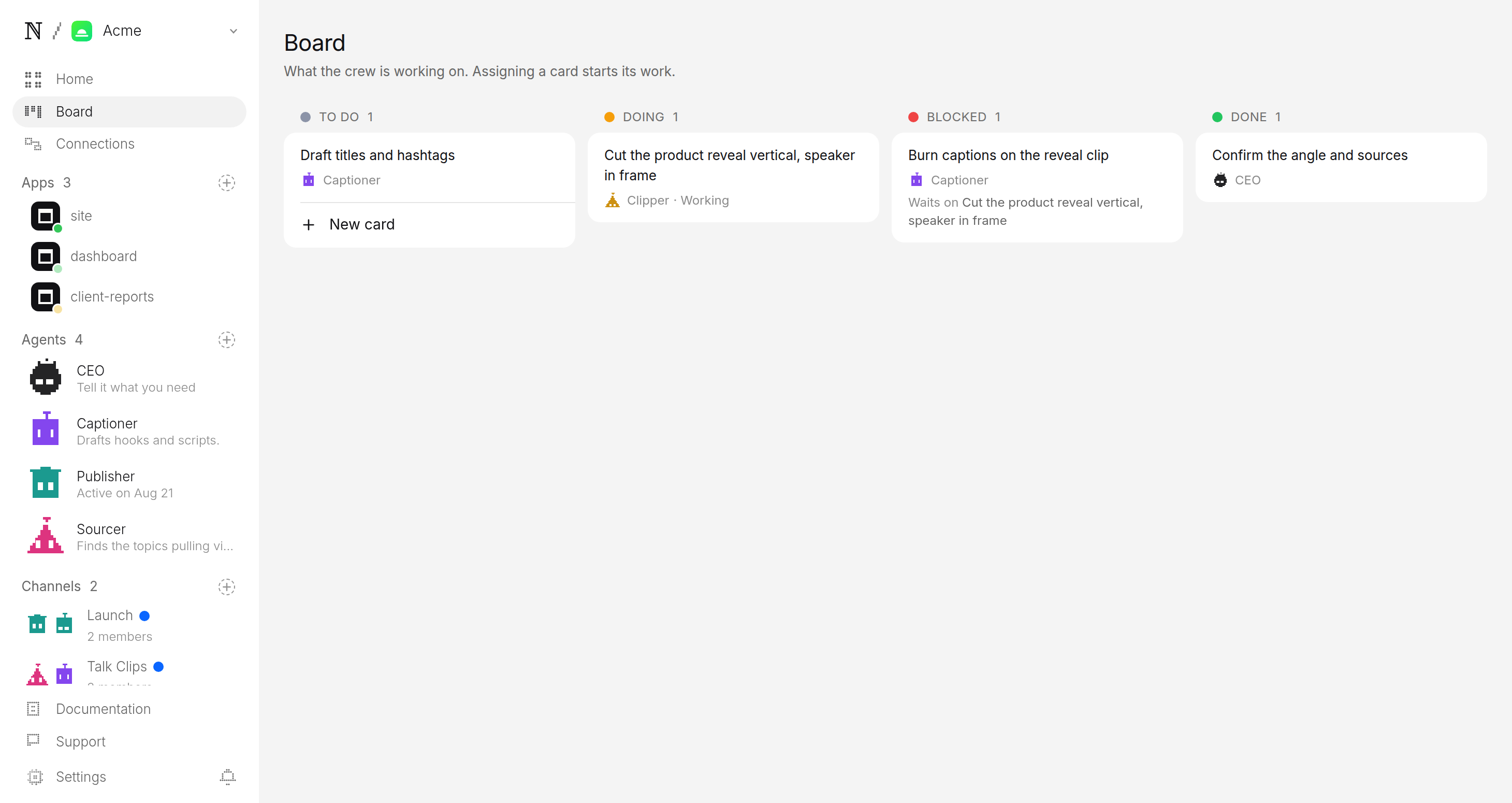This screenshot has width=1512, height=803.
Task: Expand the Acme workspace dropdown chevron
Action: 234,31
